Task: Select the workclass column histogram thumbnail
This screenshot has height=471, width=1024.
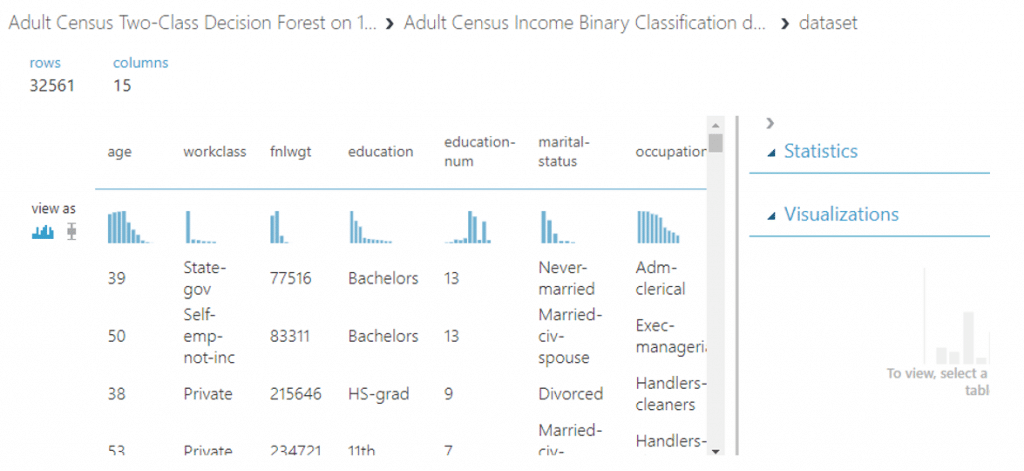Action: pyautogui.click(x=200, y=227)
